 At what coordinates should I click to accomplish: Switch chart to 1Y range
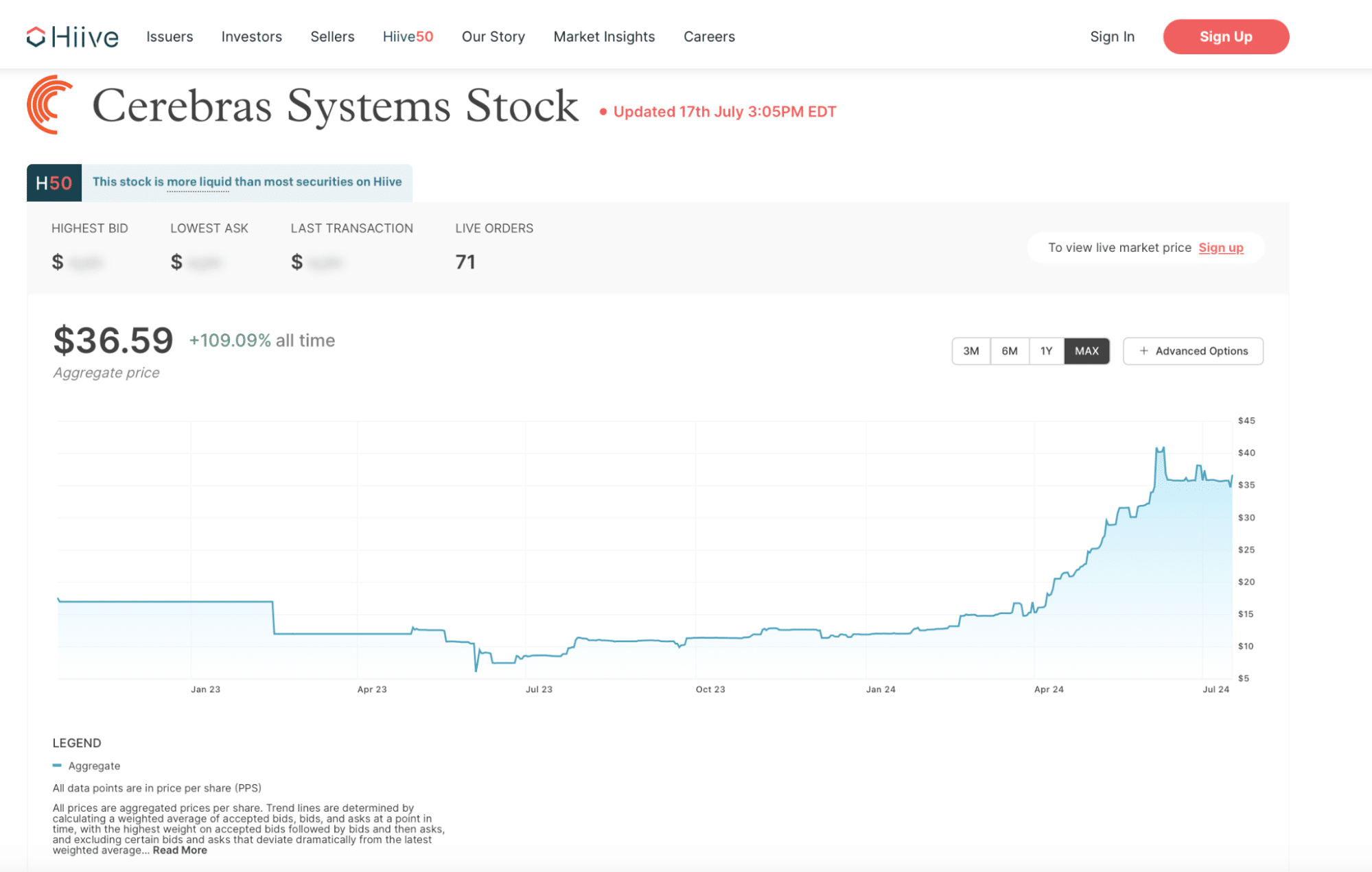tap(1046, 351)
